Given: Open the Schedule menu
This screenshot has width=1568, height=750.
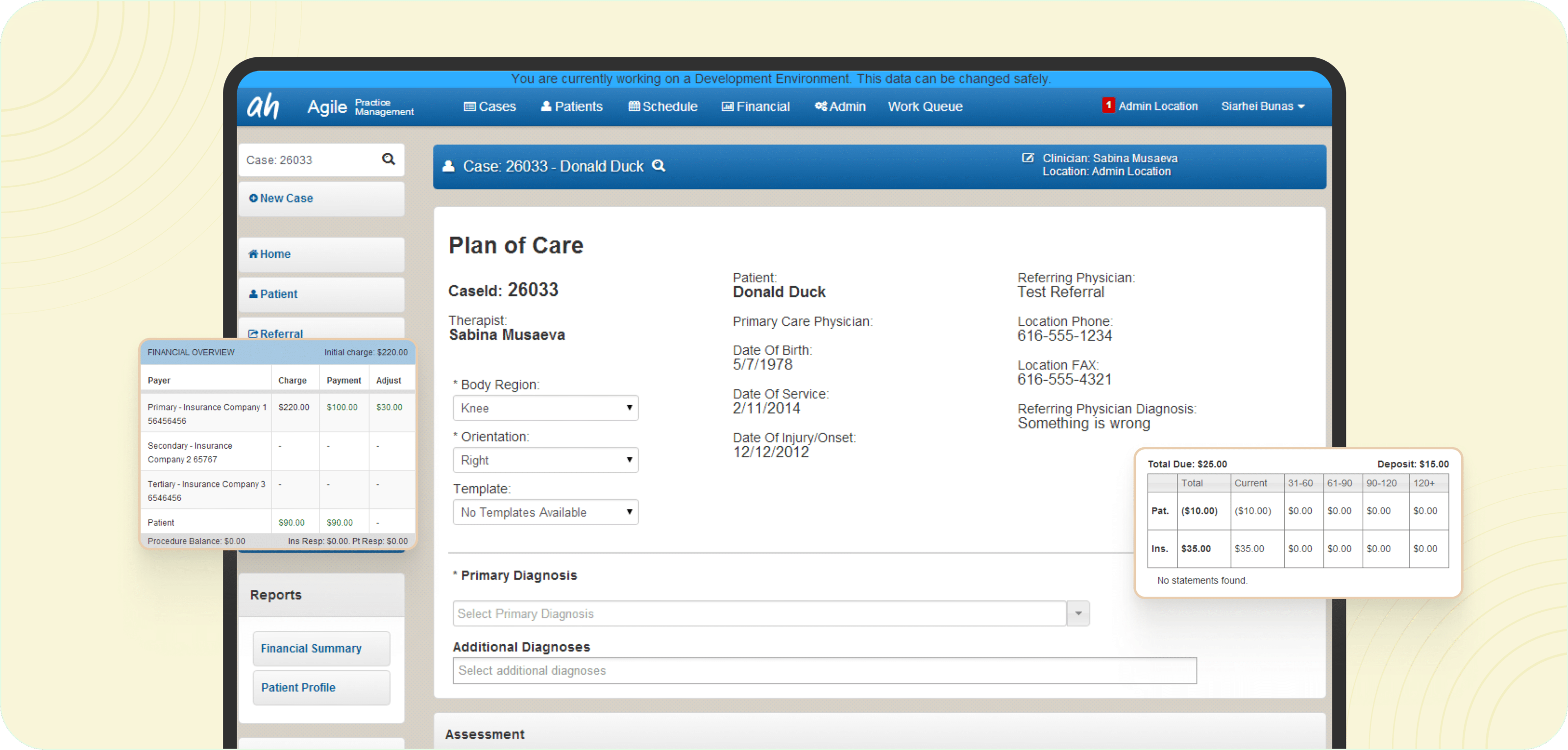Looking at the screenshot, I should click(x=663, y=106).
